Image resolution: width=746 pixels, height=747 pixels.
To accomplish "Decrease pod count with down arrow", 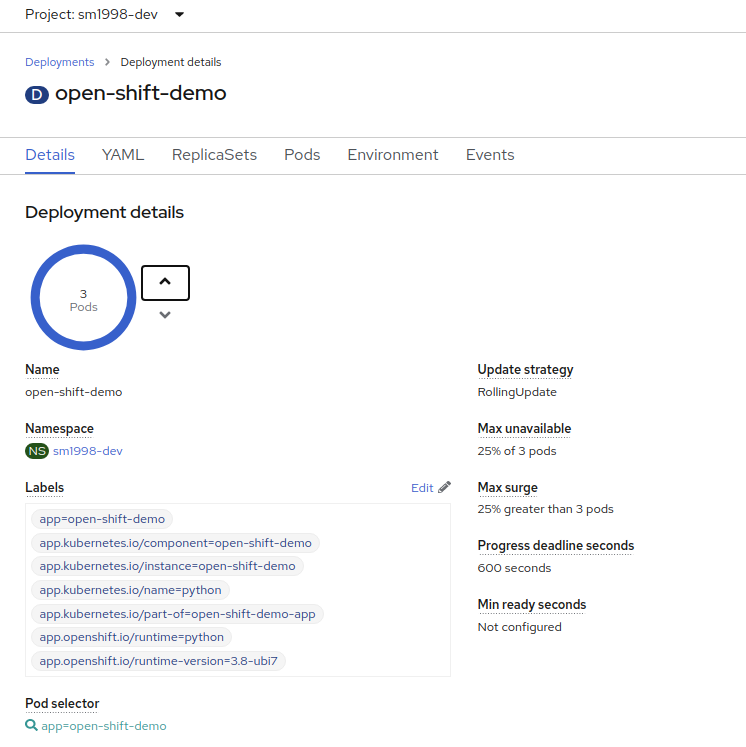I will pos(165,315).
